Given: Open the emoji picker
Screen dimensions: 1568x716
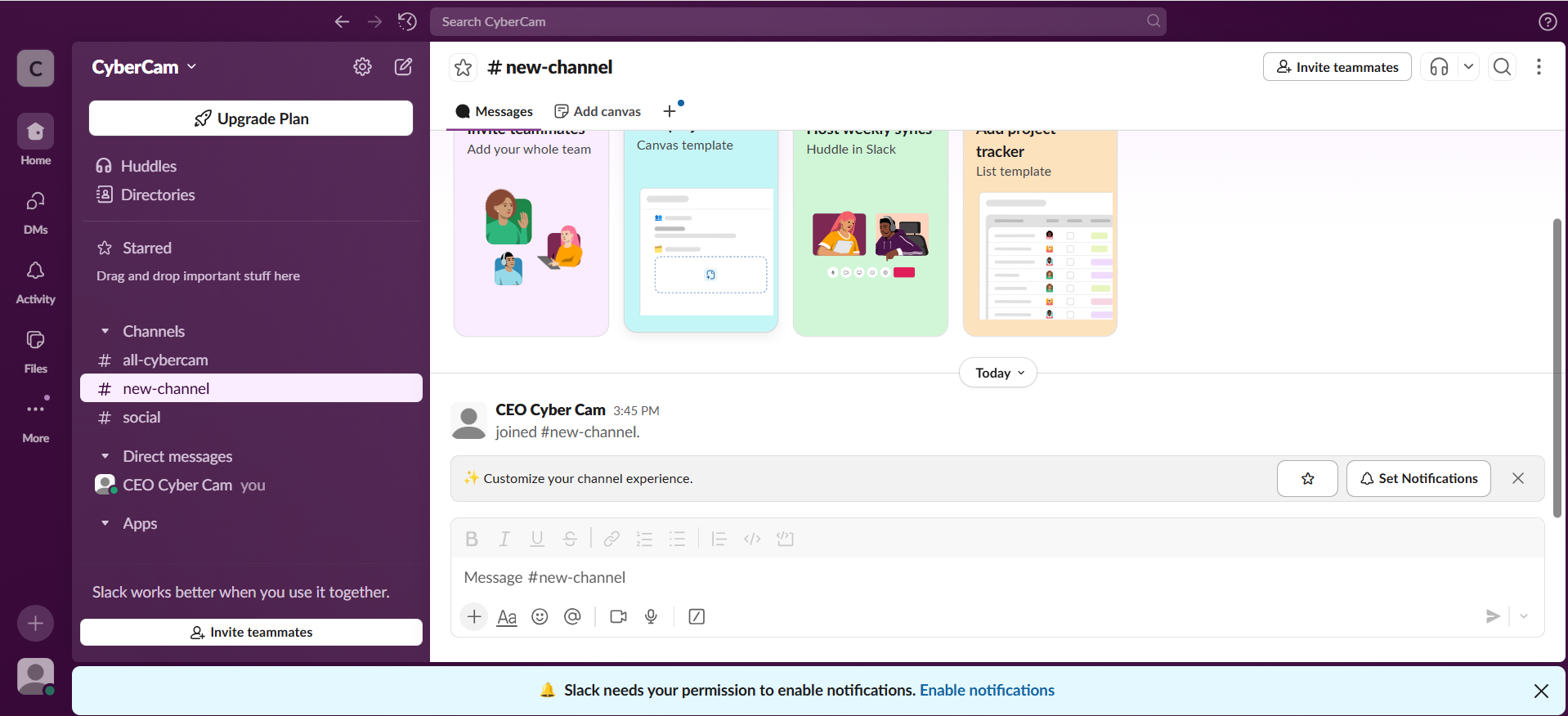Looking at the screenshot, I should pyautogui.click(x=540, y=616).
